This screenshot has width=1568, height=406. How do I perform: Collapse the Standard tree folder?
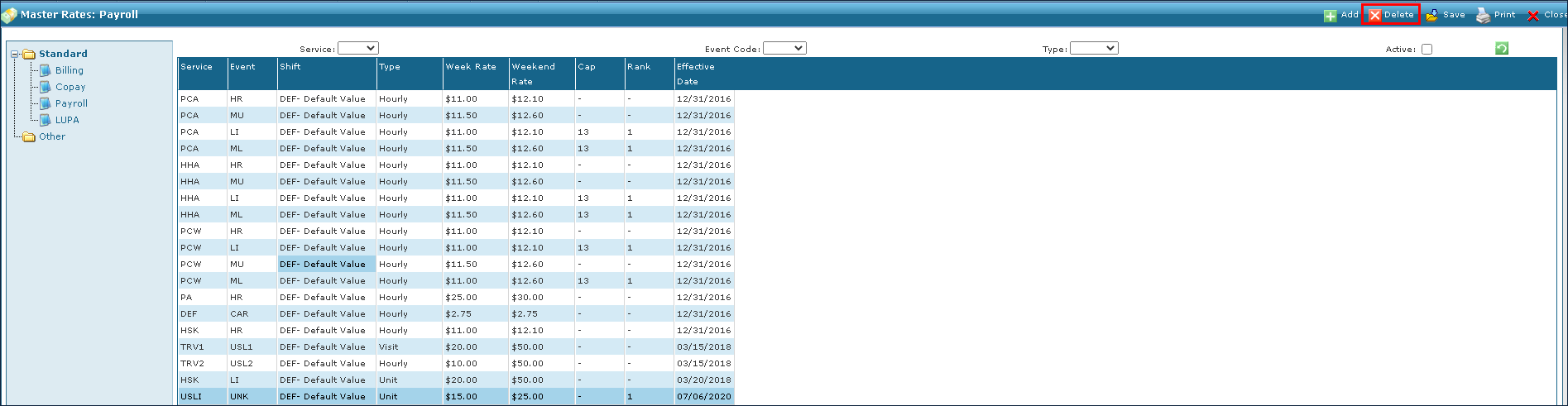[15, 55]
